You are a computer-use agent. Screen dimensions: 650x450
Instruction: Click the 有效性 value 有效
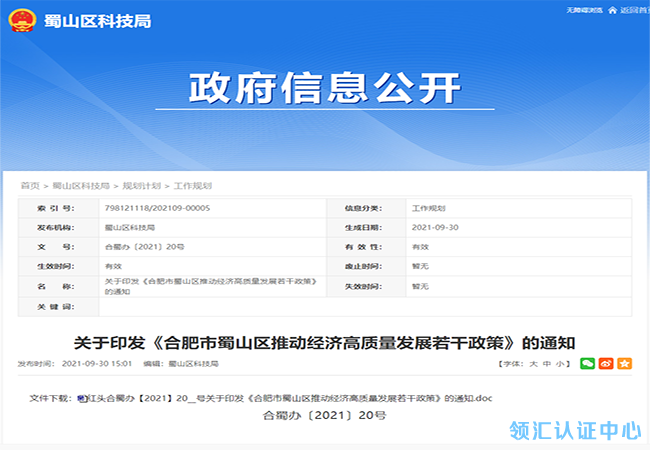(420, 247)
